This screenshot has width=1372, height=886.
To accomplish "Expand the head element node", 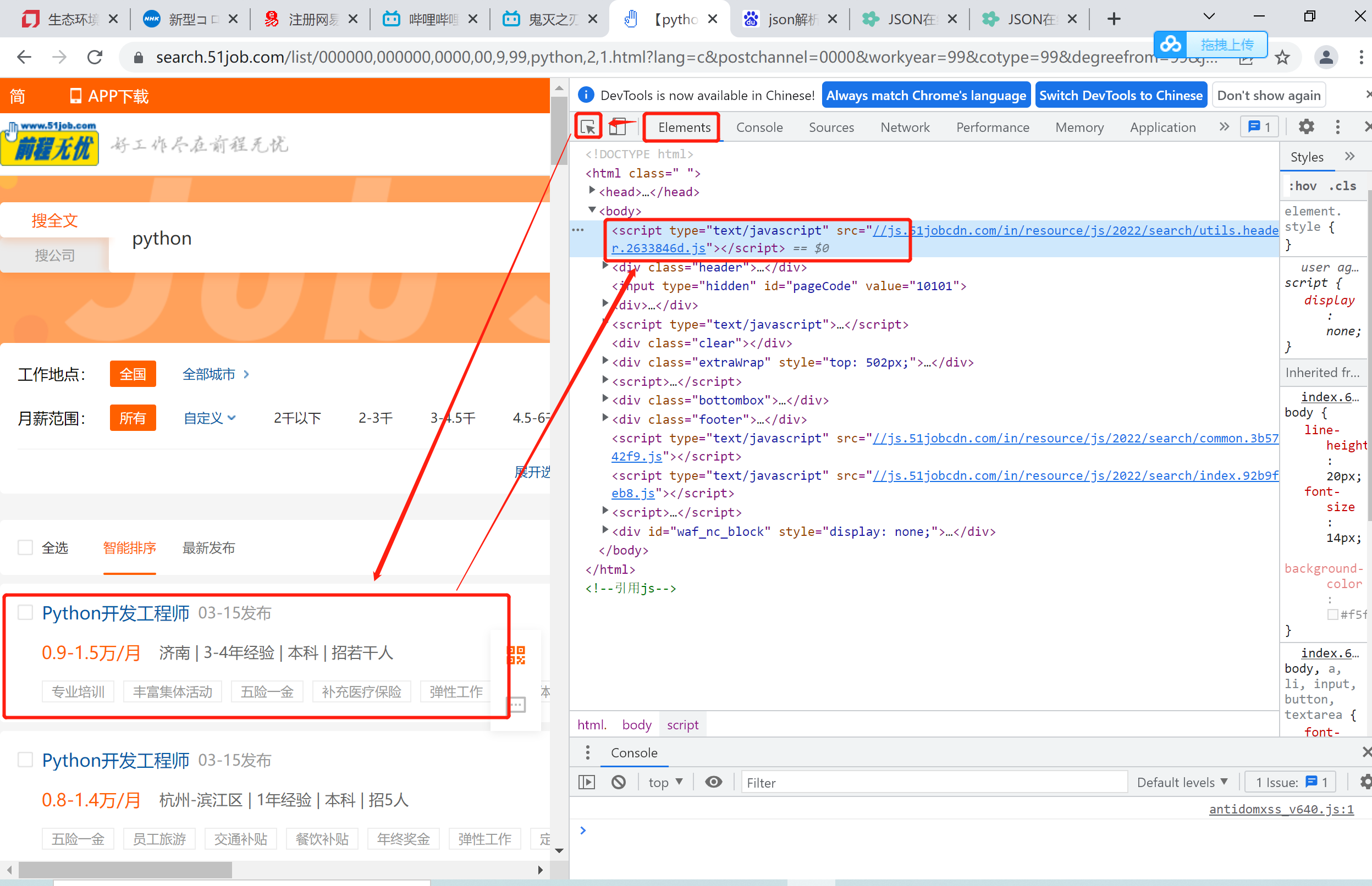I will [592, 190].
